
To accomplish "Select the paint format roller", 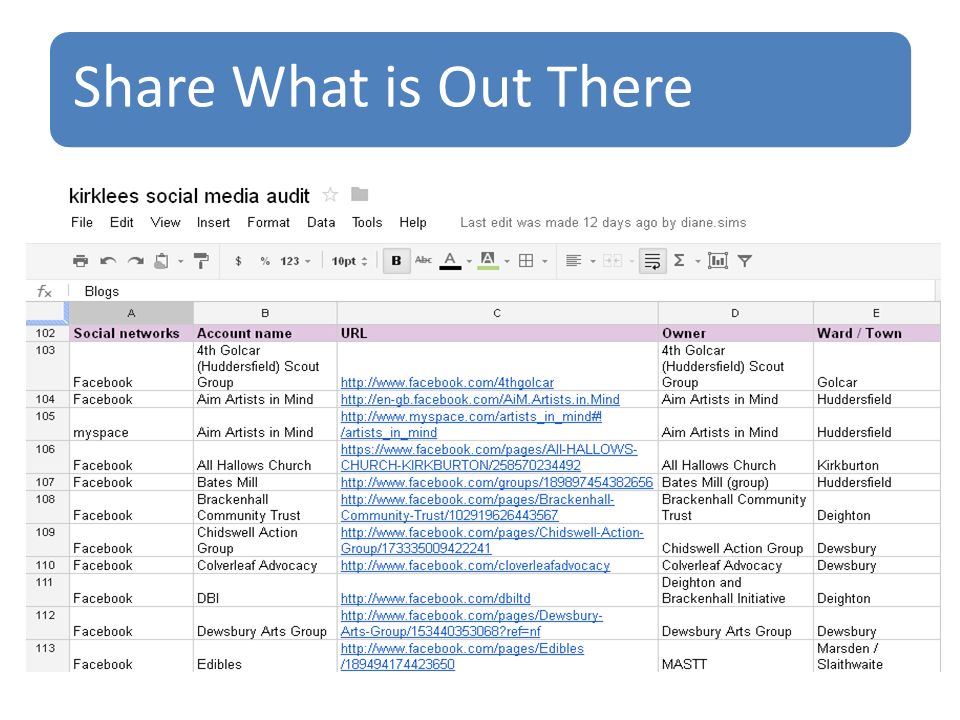I will pyautogui.click(x=201, y=261).
